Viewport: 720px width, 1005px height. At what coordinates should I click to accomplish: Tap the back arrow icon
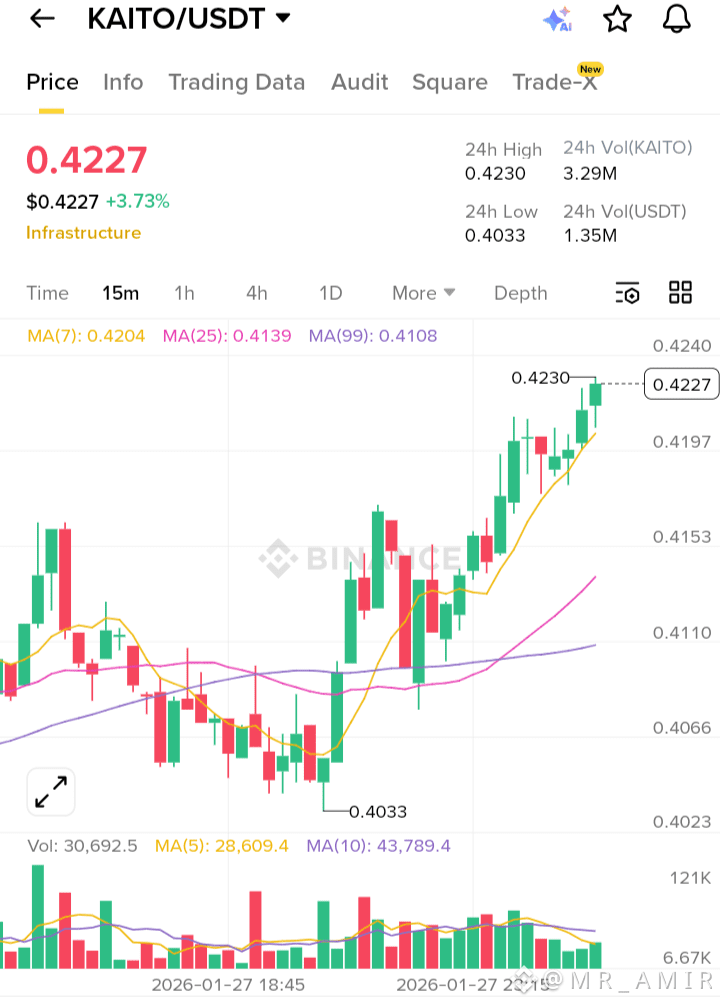pyautogui.click(x=42, y=19)
